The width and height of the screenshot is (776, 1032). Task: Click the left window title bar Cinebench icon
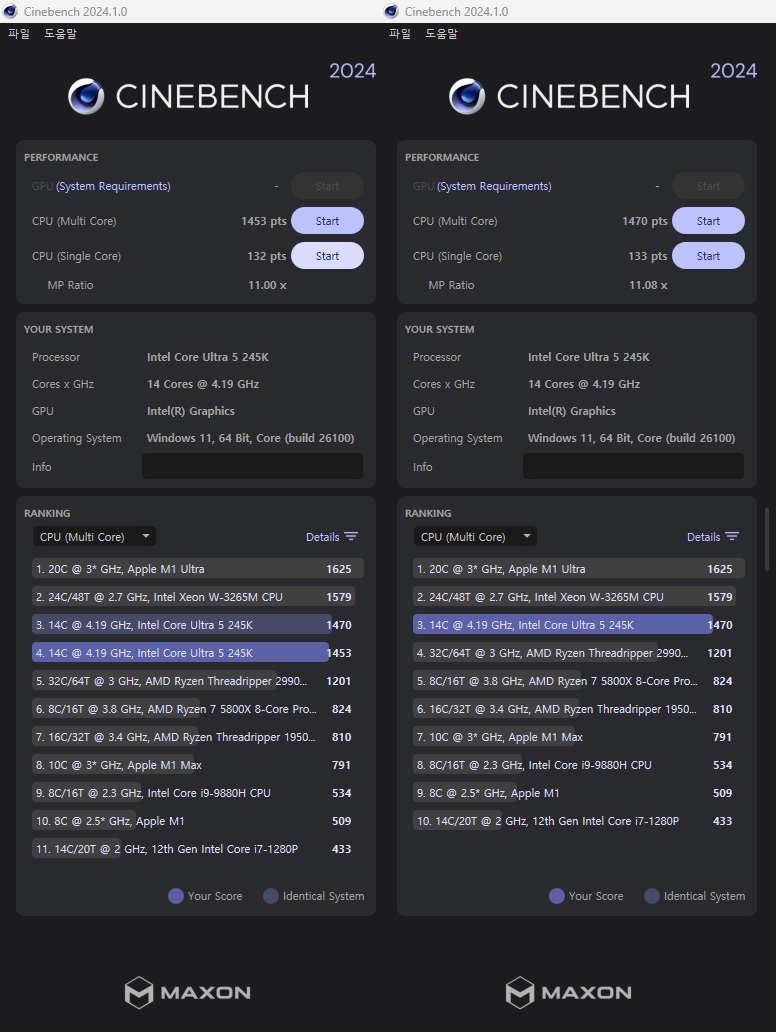pos(11,11)
